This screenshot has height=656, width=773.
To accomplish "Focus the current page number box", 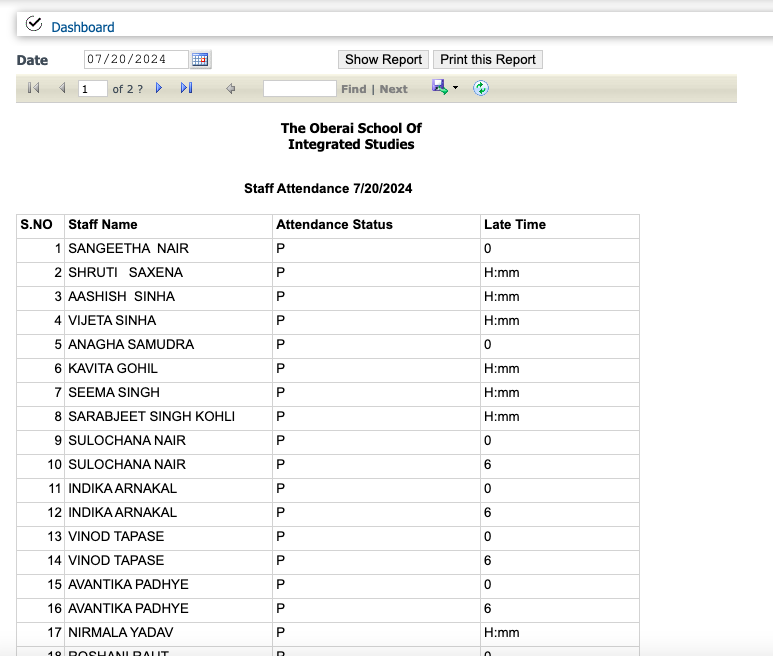I will (x=93, y=89).
